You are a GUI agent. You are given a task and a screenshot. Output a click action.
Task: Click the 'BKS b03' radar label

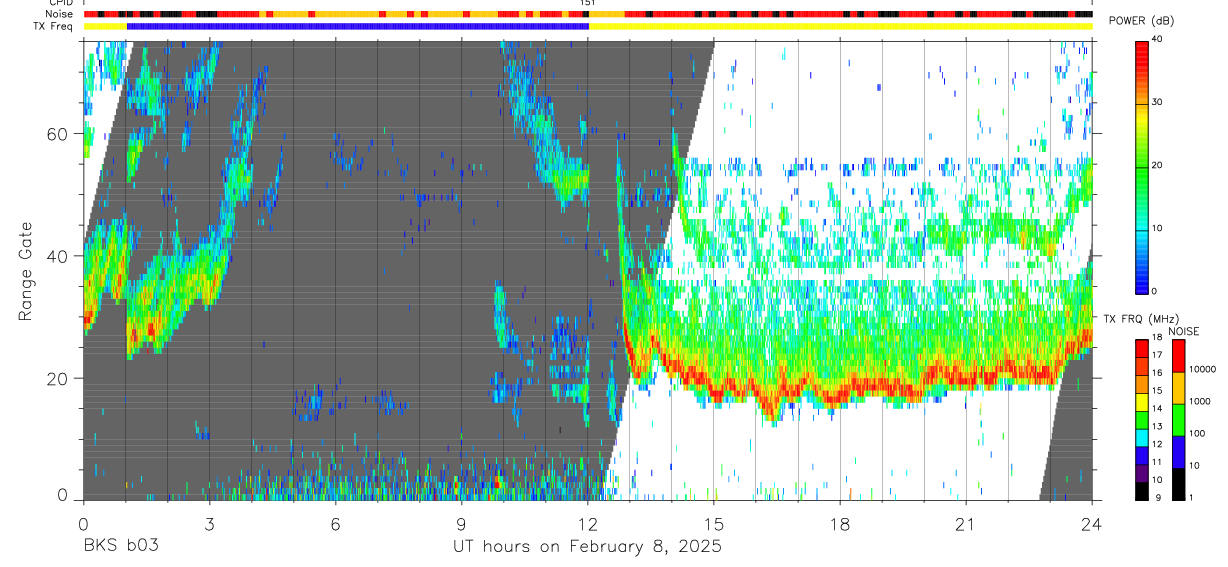pyautogui.click(x=120, y=547)
